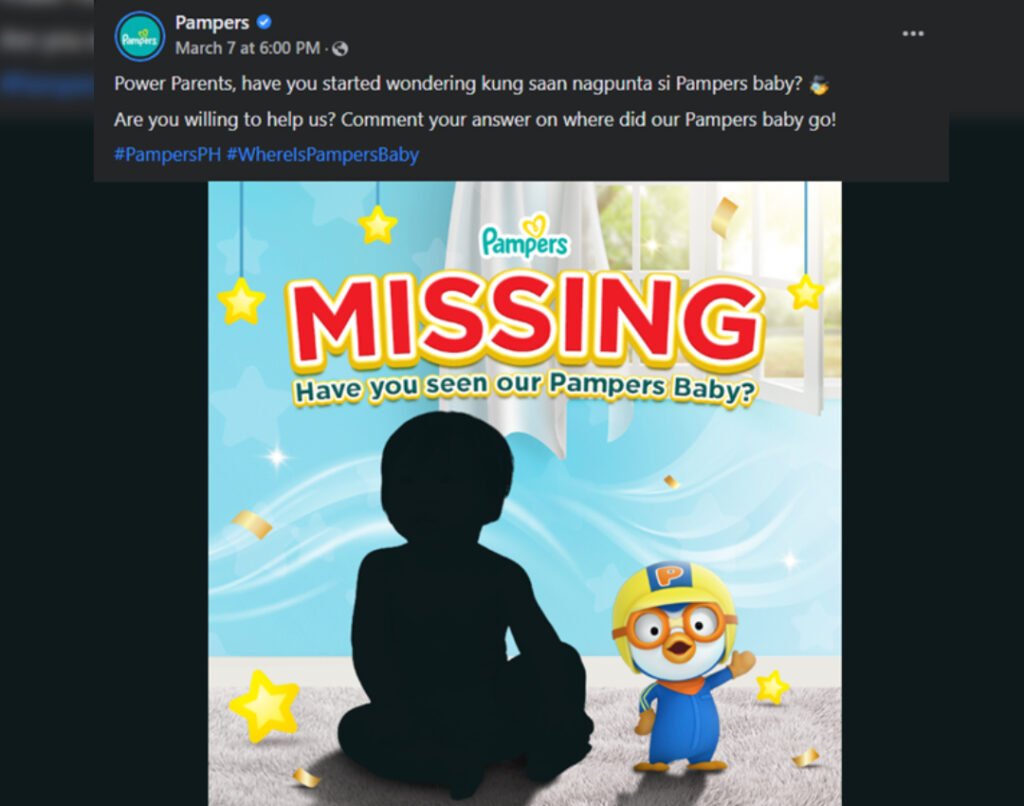Open the March 7 post timestamp
Image resolution: width=1024 pixels, height=806 pixels.
[247, 48]
